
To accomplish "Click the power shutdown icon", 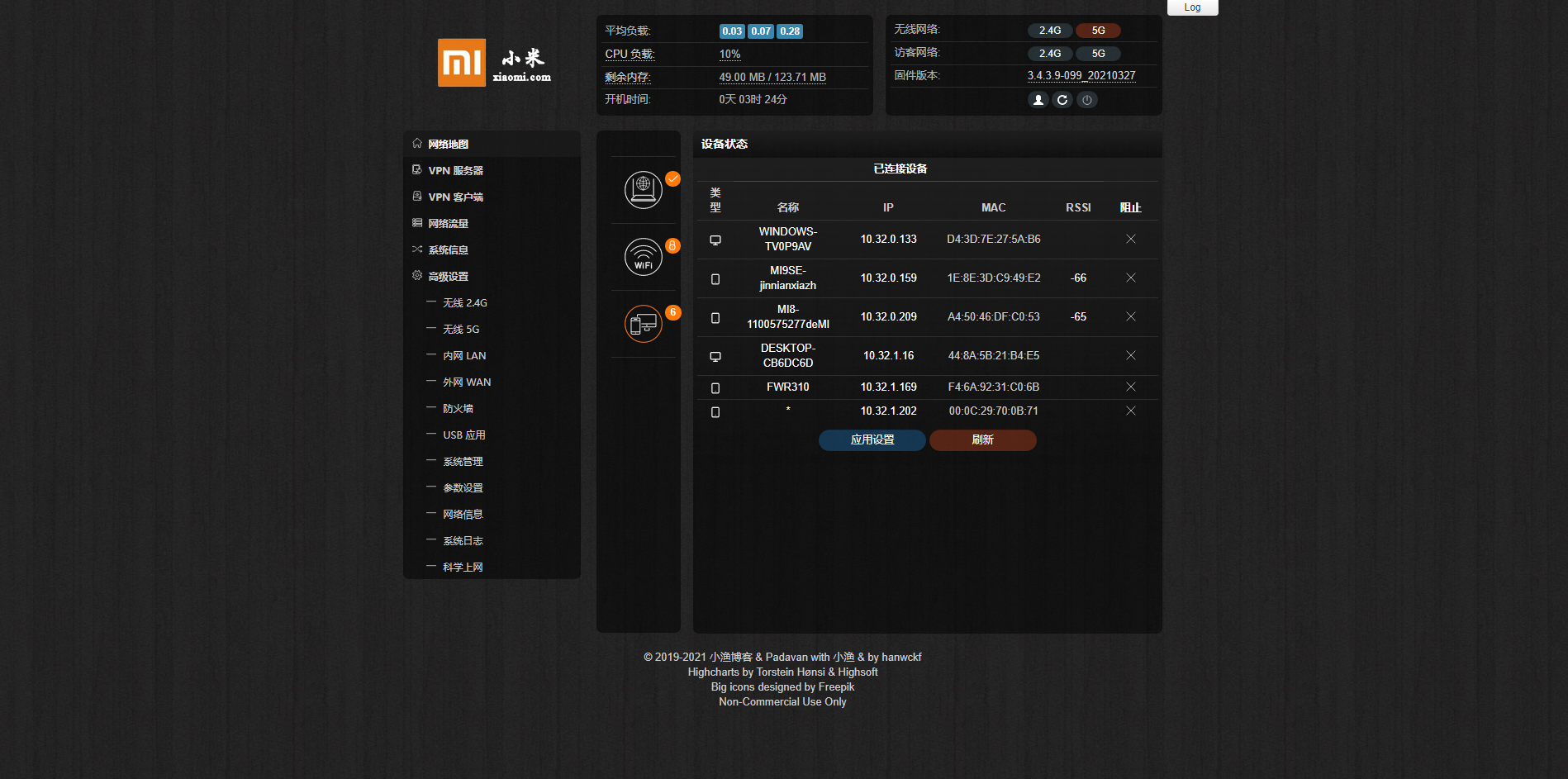I will click(1087, 100).
